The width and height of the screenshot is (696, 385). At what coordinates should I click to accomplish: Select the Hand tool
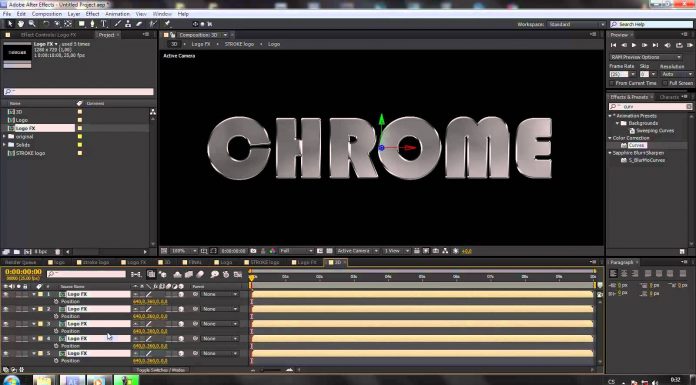point(20,24)
